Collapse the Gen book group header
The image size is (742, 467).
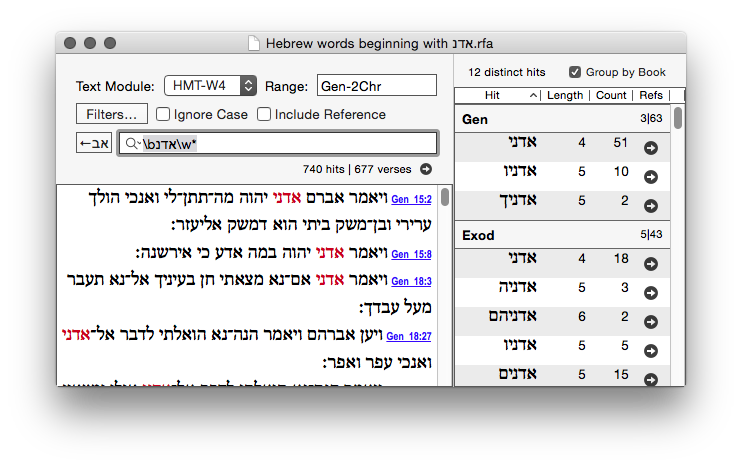[562, 119]
